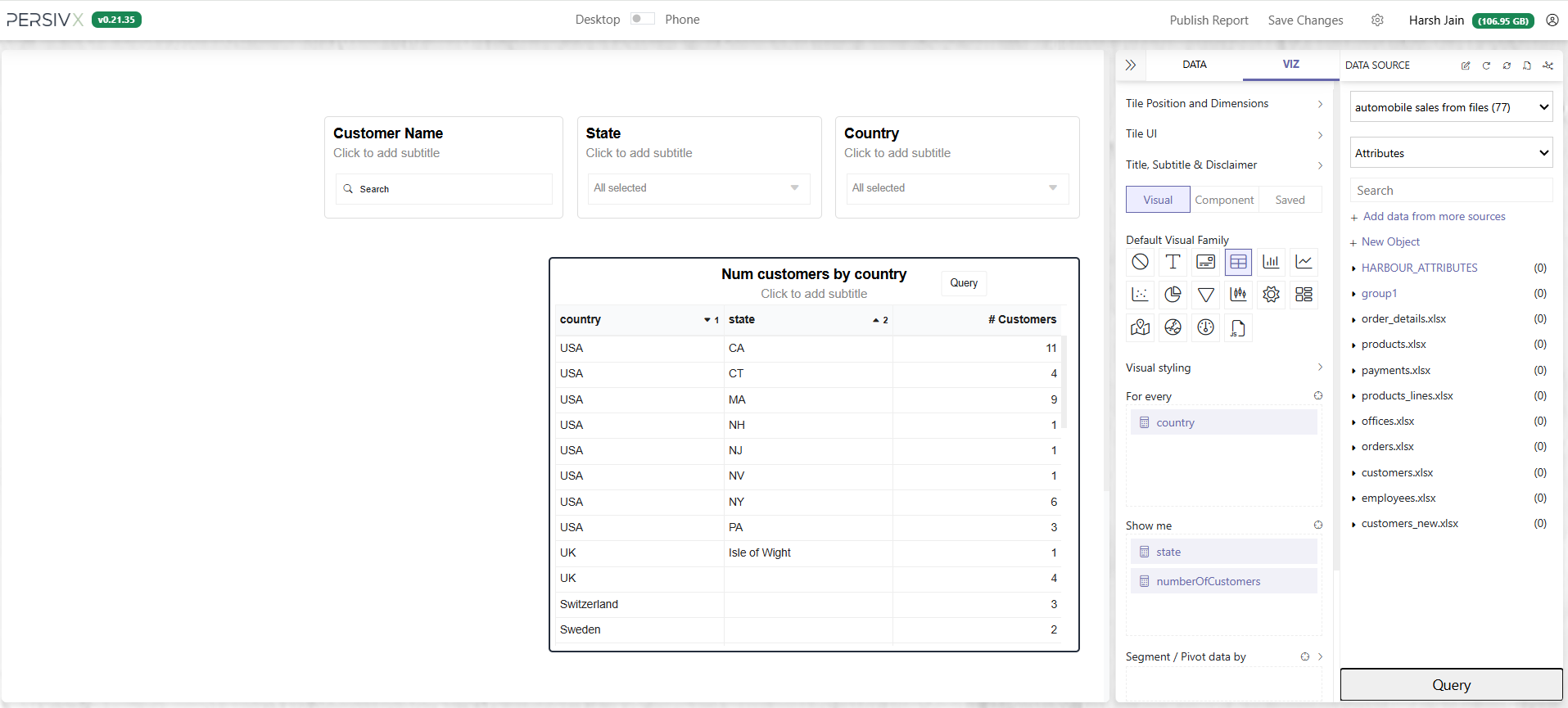The width and height of the screenshot is (1568, 708).
Task: Click the edit data source pencil icon
Action: (1466, 65)
